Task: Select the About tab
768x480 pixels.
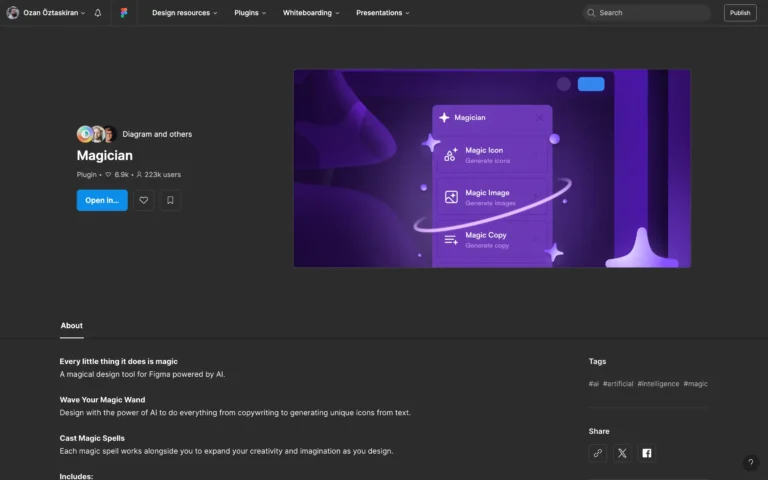Action: click(72, 326)
